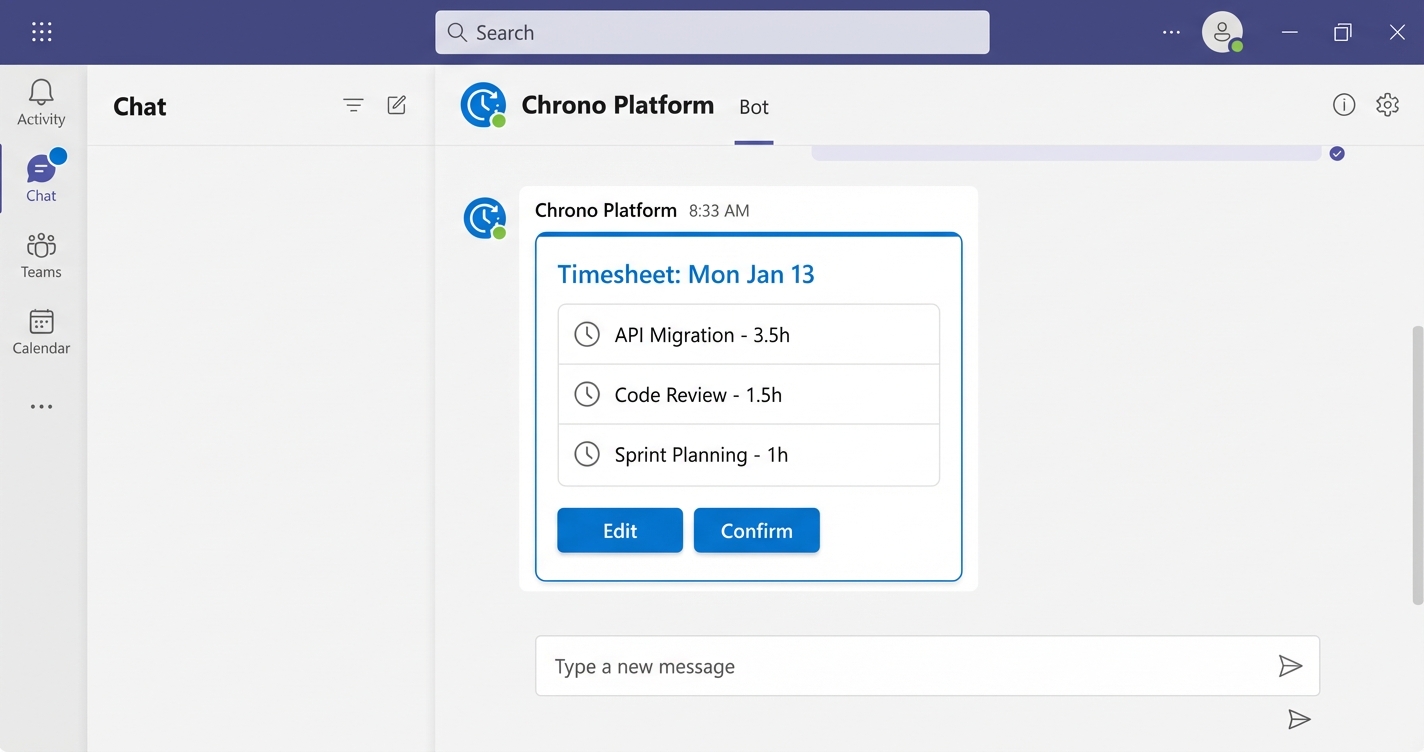1424x752 pixels.
Task: Switch to the Bot tab
Action: [x=753, y=107]
